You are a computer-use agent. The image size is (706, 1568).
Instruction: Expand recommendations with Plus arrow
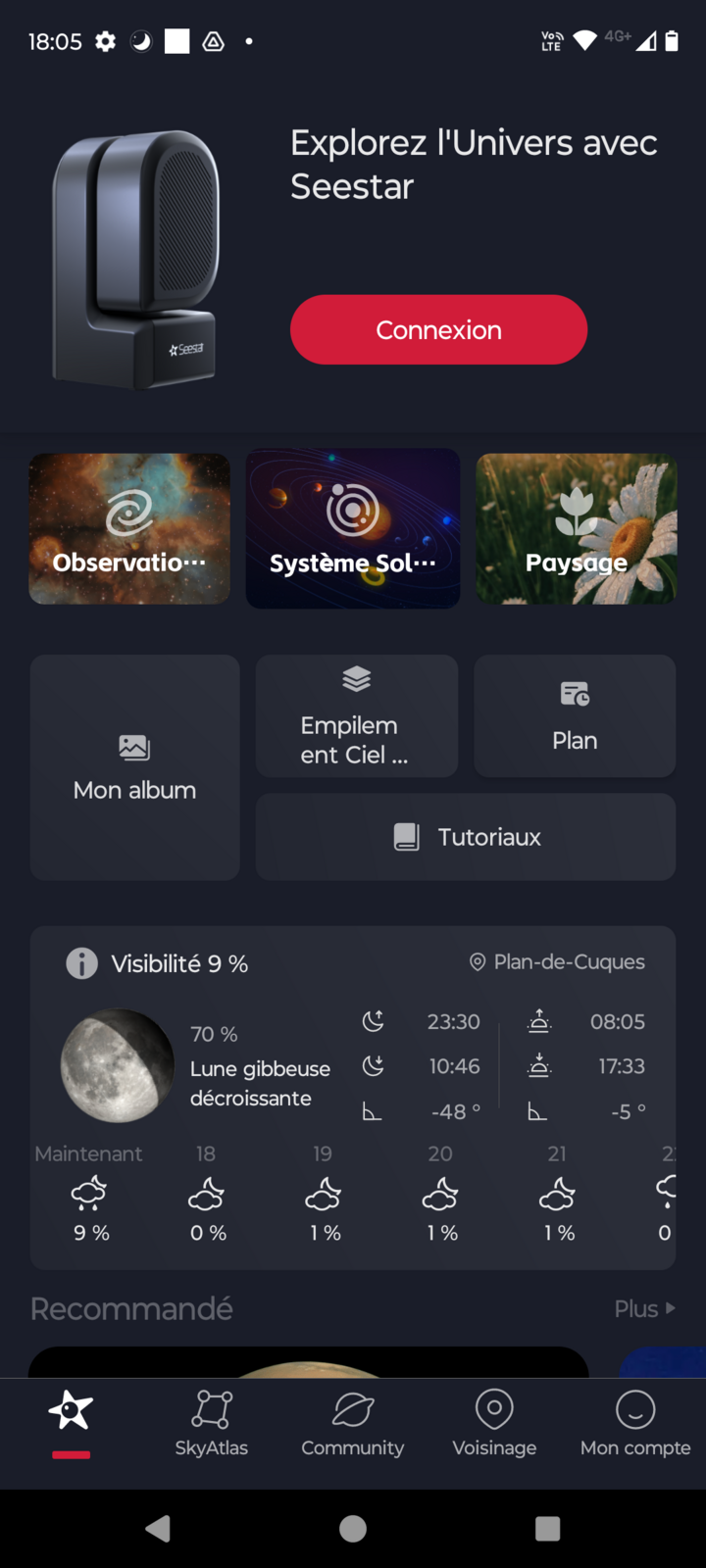click(x=644, y=1308)
